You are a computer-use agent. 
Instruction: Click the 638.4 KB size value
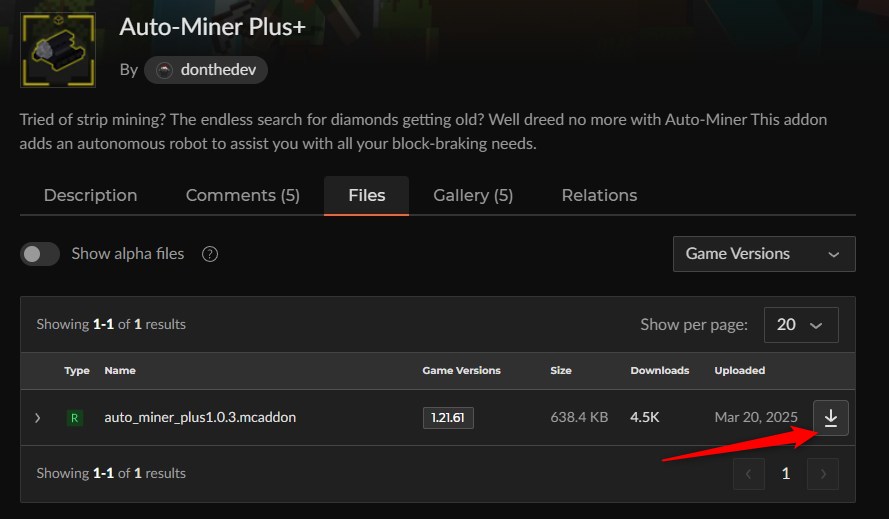click(579, 417)
